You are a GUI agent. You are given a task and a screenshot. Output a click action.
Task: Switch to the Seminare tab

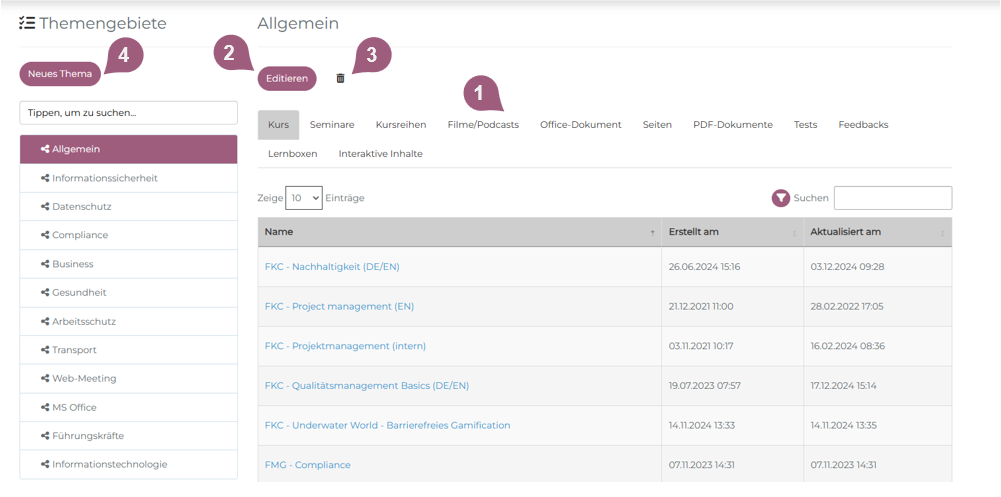click(332, 125)
